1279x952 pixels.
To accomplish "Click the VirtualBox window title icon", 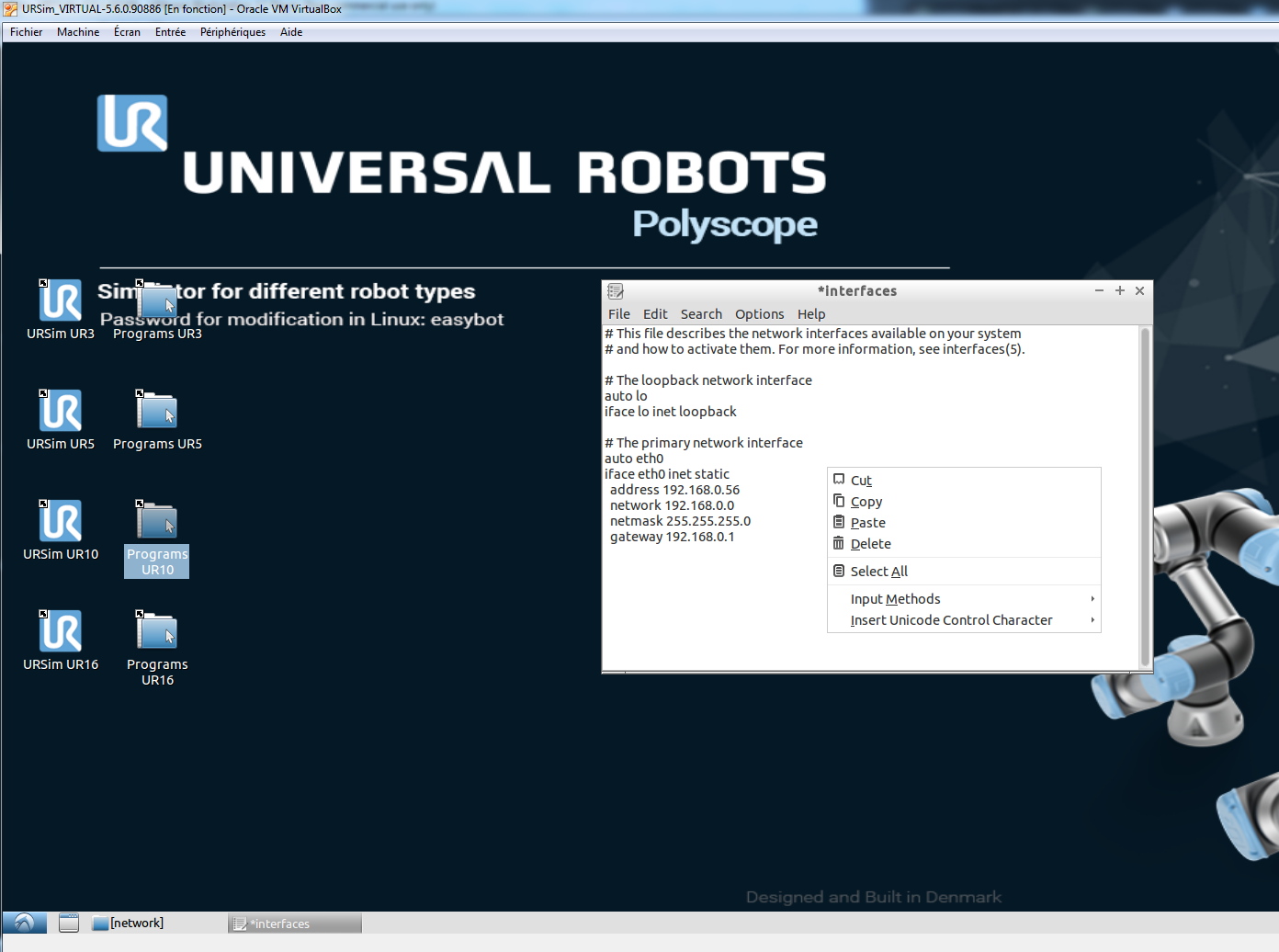I will (x=11, y=9).
